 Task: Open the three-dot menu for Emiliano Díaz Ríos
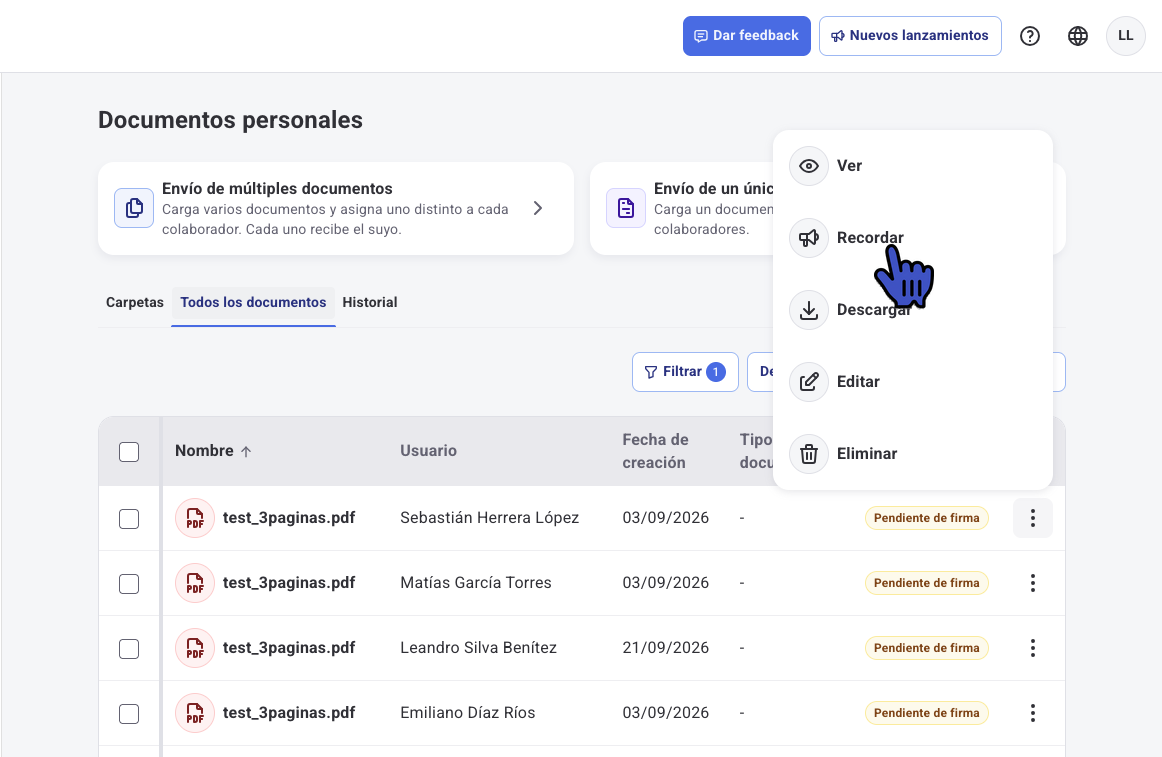pos(1032,713)
